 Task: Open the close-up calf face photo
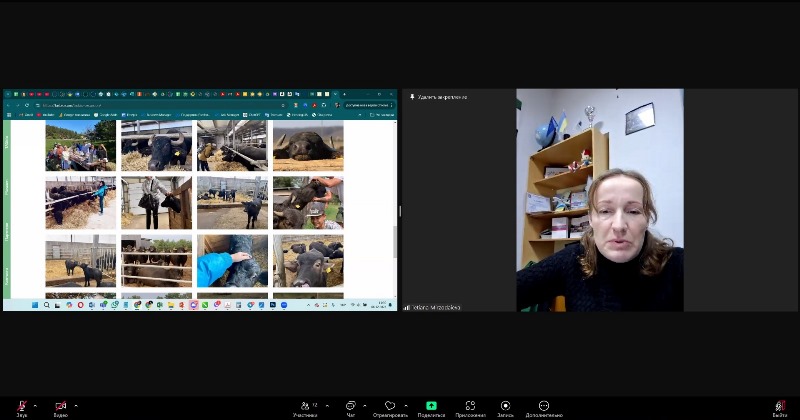(308, 261)
